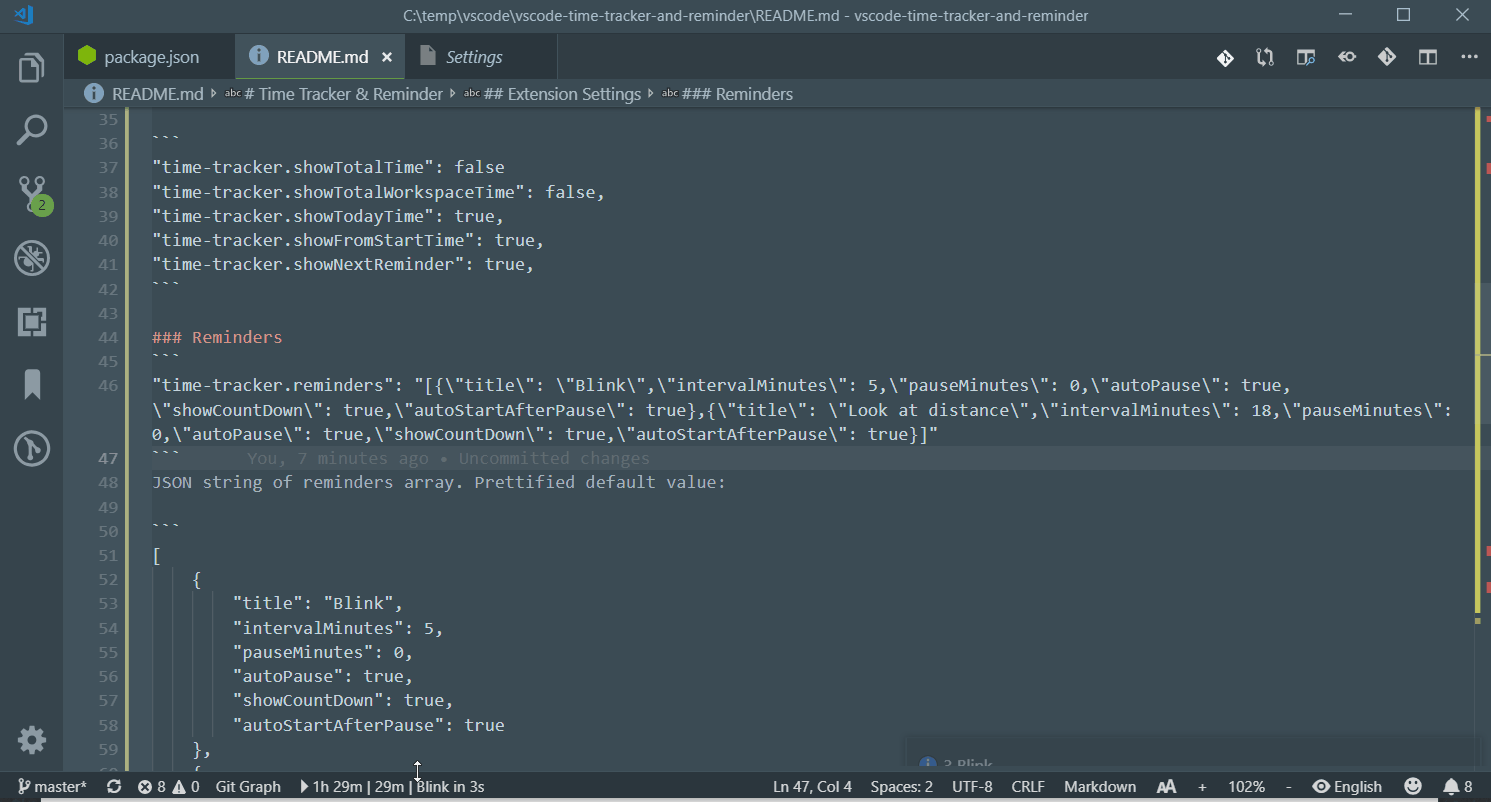Image resolution: width=1491 pixels, height=802 pixels.
Task: Click '"autoPause": true,' on line 56
Action: click(x=322, y=676)
